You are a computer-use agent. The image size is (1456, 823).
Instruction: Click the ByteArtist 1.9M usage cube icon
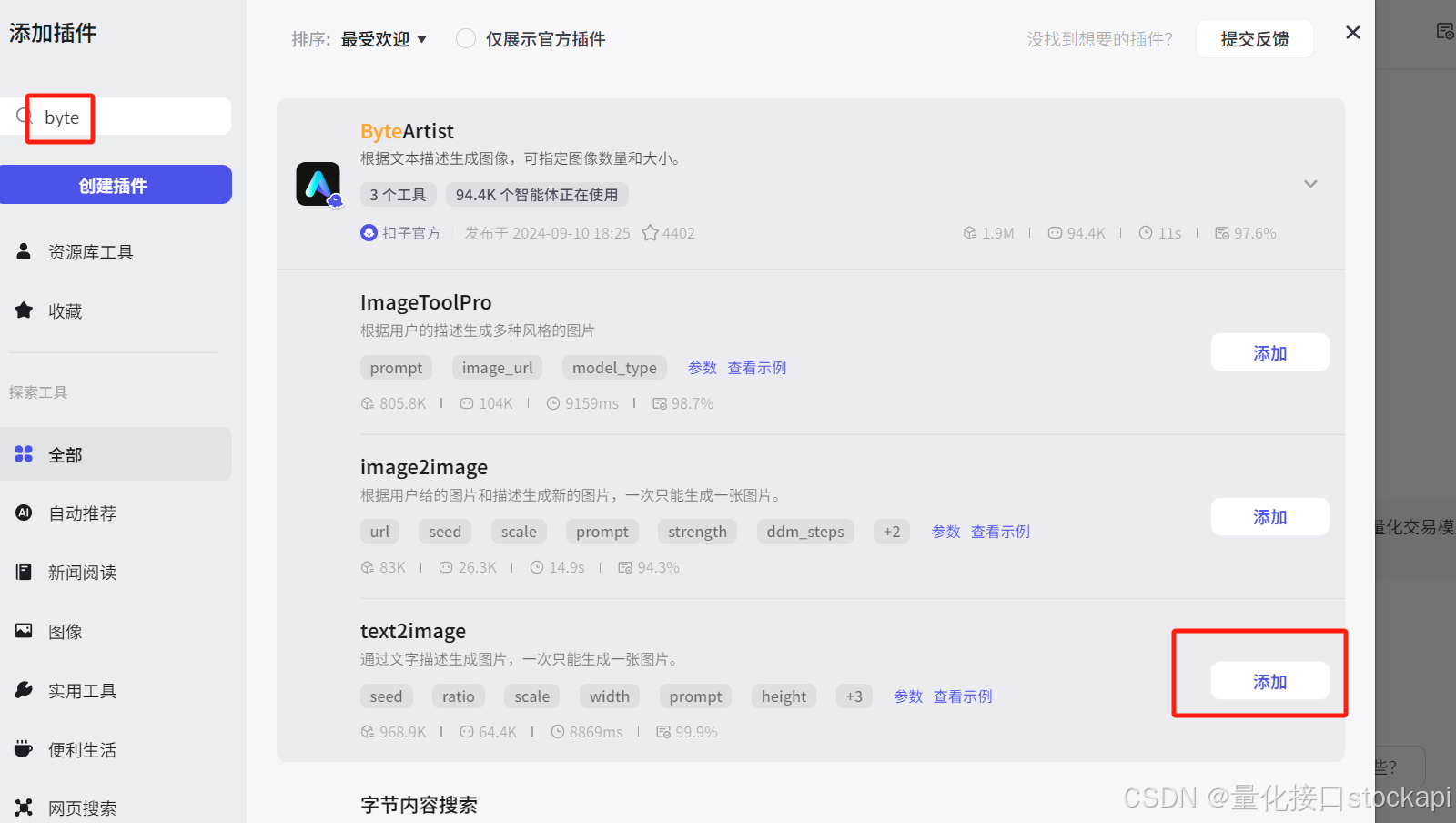coord(970,233)
